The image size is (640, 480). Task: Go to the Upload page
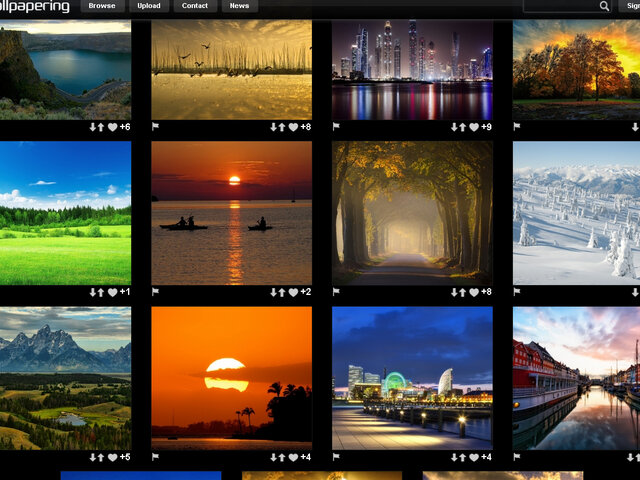click(148, 6)
